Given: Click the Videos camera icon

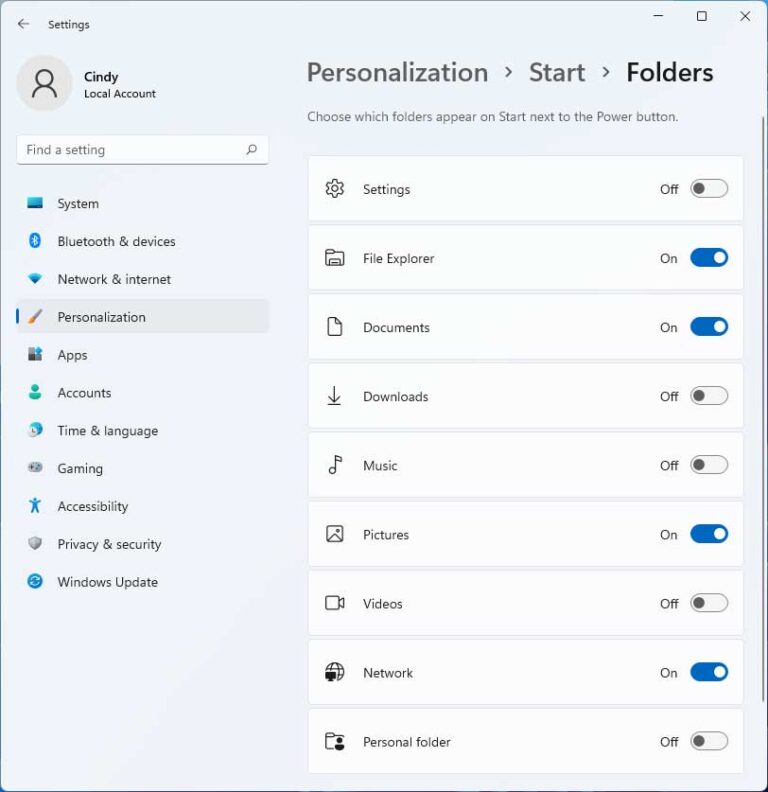Looking at the screenshot, I should coord(334,603).
